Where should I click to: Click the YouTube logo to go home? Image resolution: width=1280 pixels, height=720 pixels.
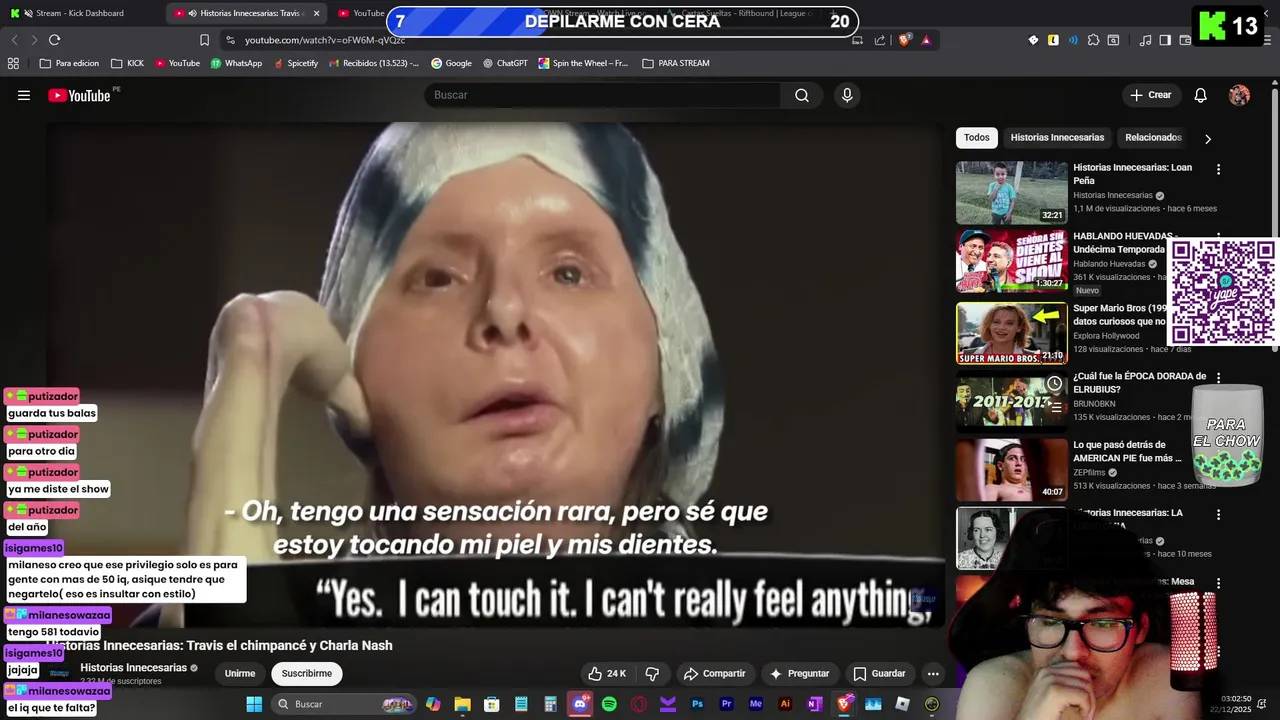80,95
